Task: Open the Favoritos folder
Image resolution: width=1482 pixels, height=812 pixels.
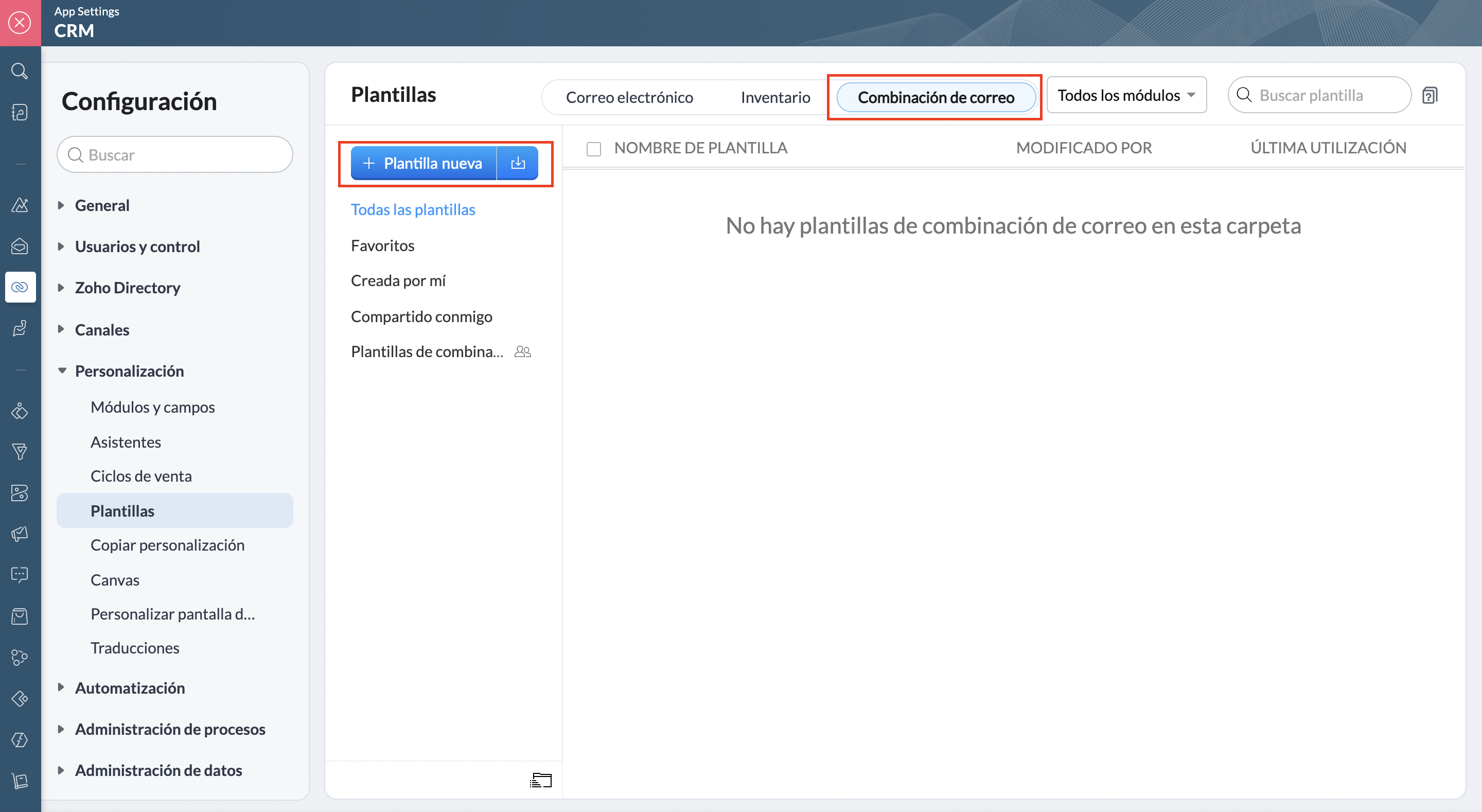Action: [382, 245]
